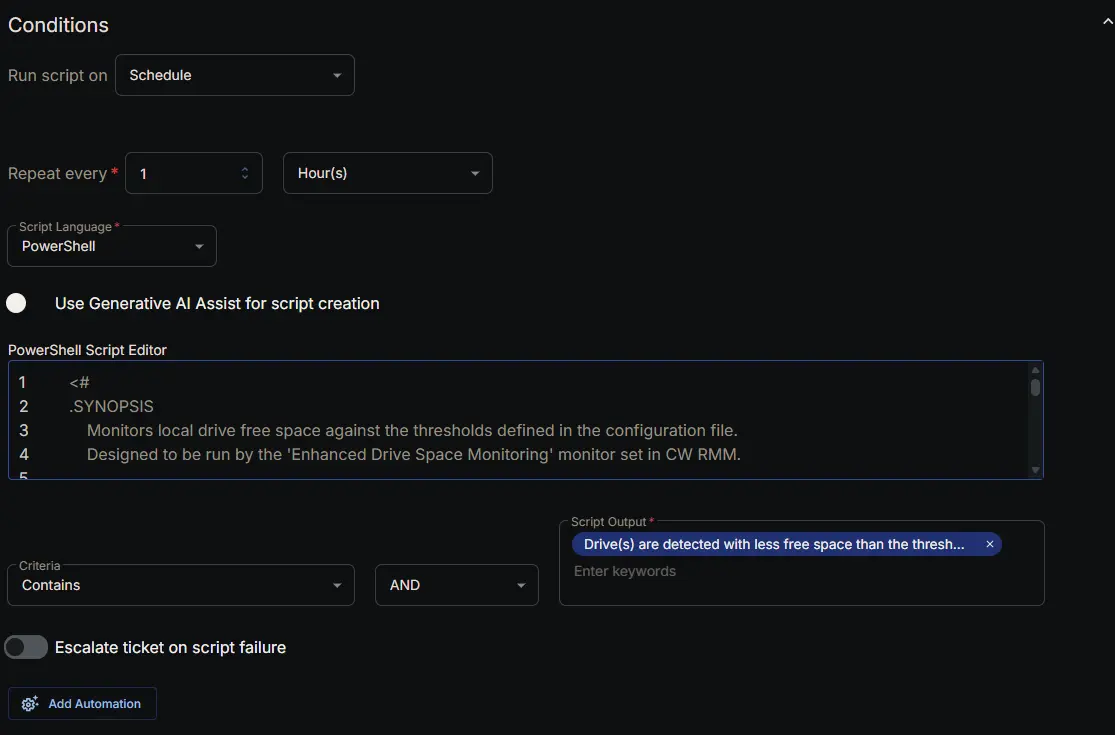Screen dimensions: 1115x735
Task: Click the script editor scrollbar thumb
Action: 1035,387
